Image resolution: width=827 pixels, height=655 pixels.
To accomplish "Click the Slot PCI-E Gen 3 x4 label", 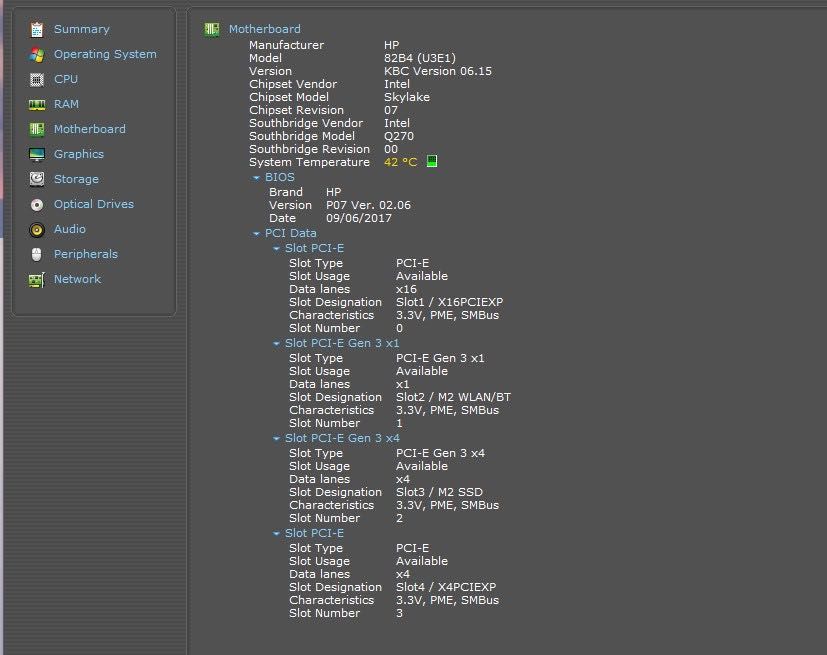I will pyautogui.click(x=342, y=438).
